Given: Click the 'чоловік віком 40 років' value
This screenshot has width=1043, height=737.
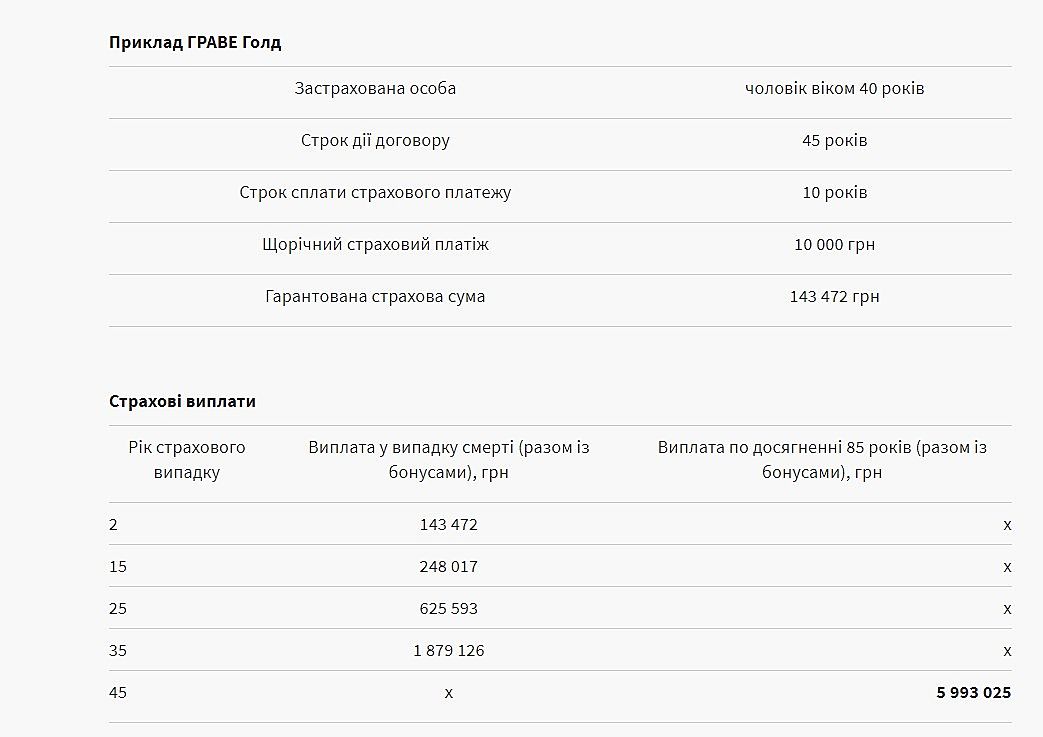Looking at the screenshot, I should (834, 88).
